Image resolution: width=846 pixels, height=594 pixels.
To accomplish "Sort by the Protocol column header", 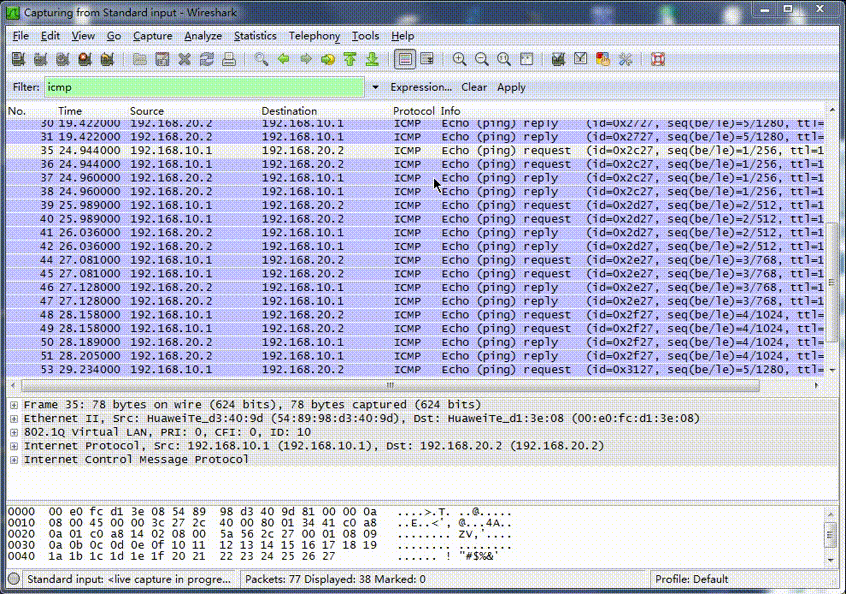I will pyautogui.click(x=413, y=111).
